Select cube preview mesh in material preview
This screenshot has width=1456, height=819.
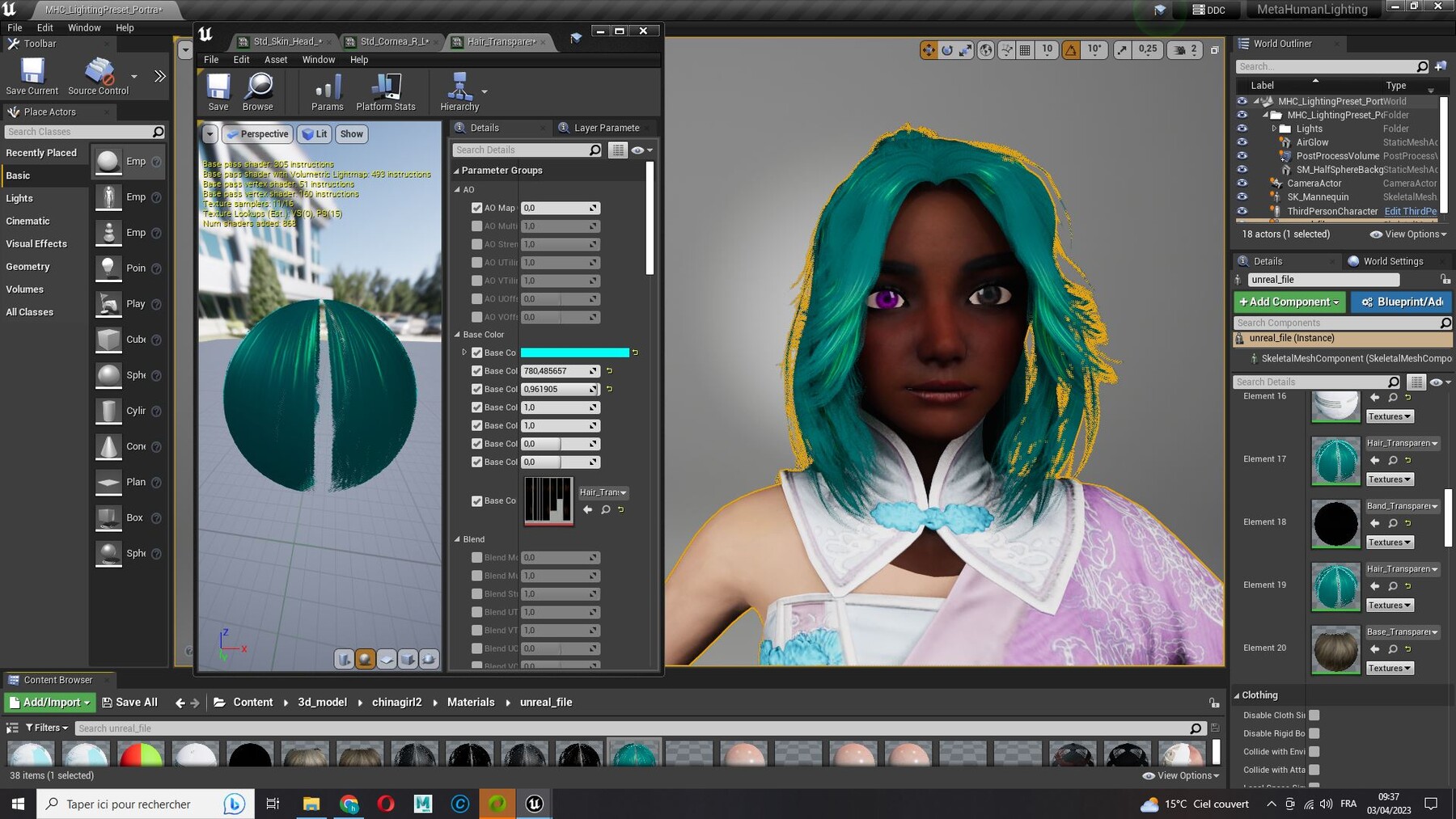pos(408,659)
